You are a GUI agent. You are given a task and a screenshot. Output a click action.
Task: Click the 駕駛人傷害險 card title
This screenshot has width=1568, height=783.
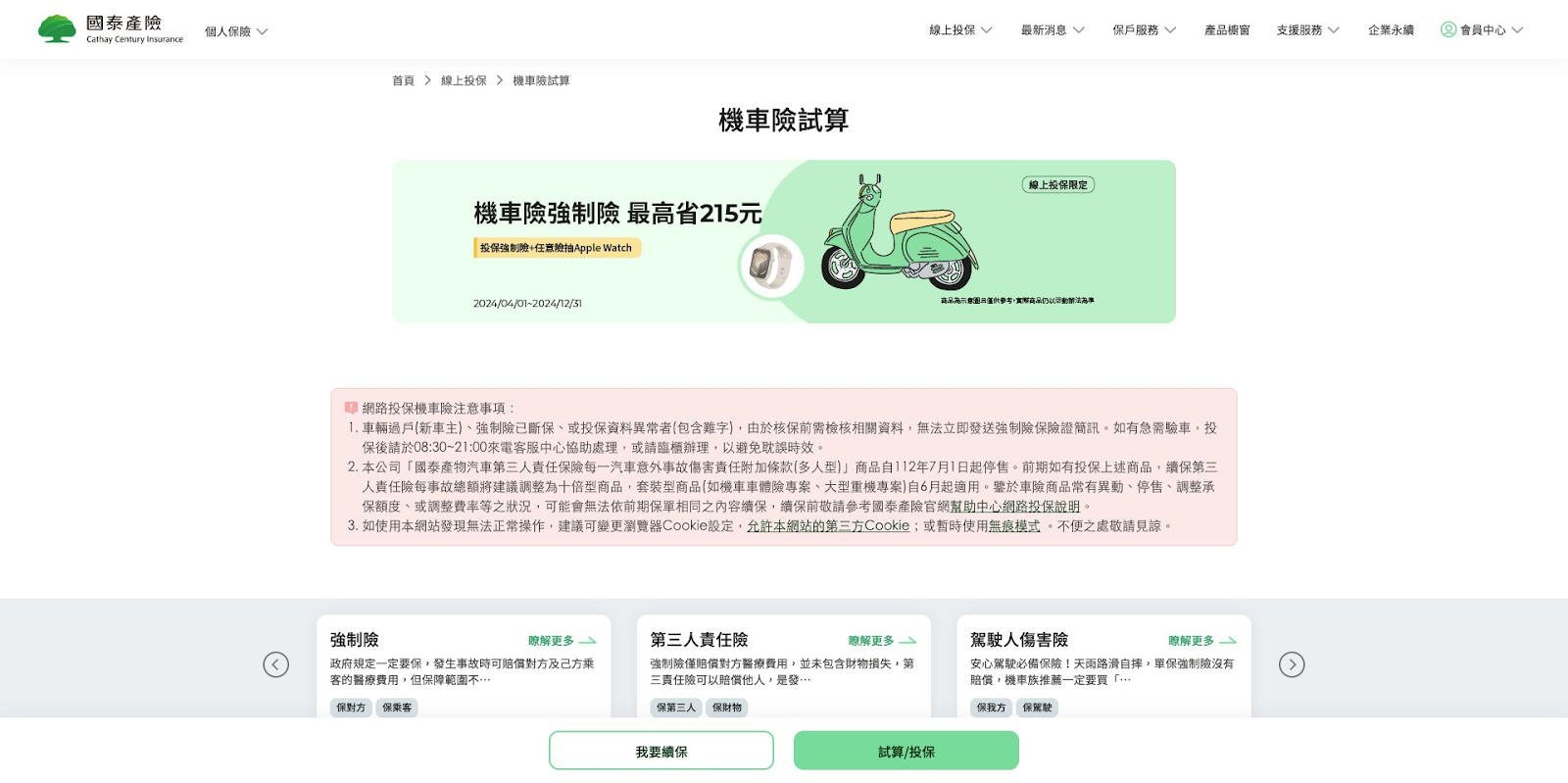point(1019,640)
